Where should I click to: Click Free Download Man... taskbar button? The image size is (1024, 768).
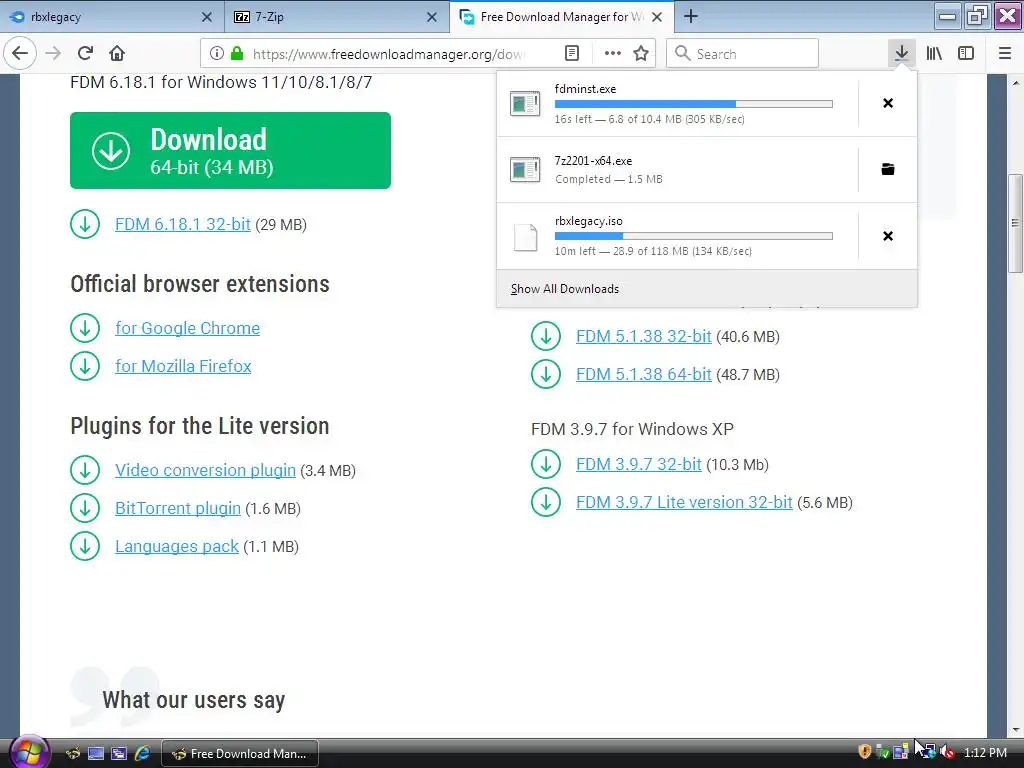pos(240,754)
